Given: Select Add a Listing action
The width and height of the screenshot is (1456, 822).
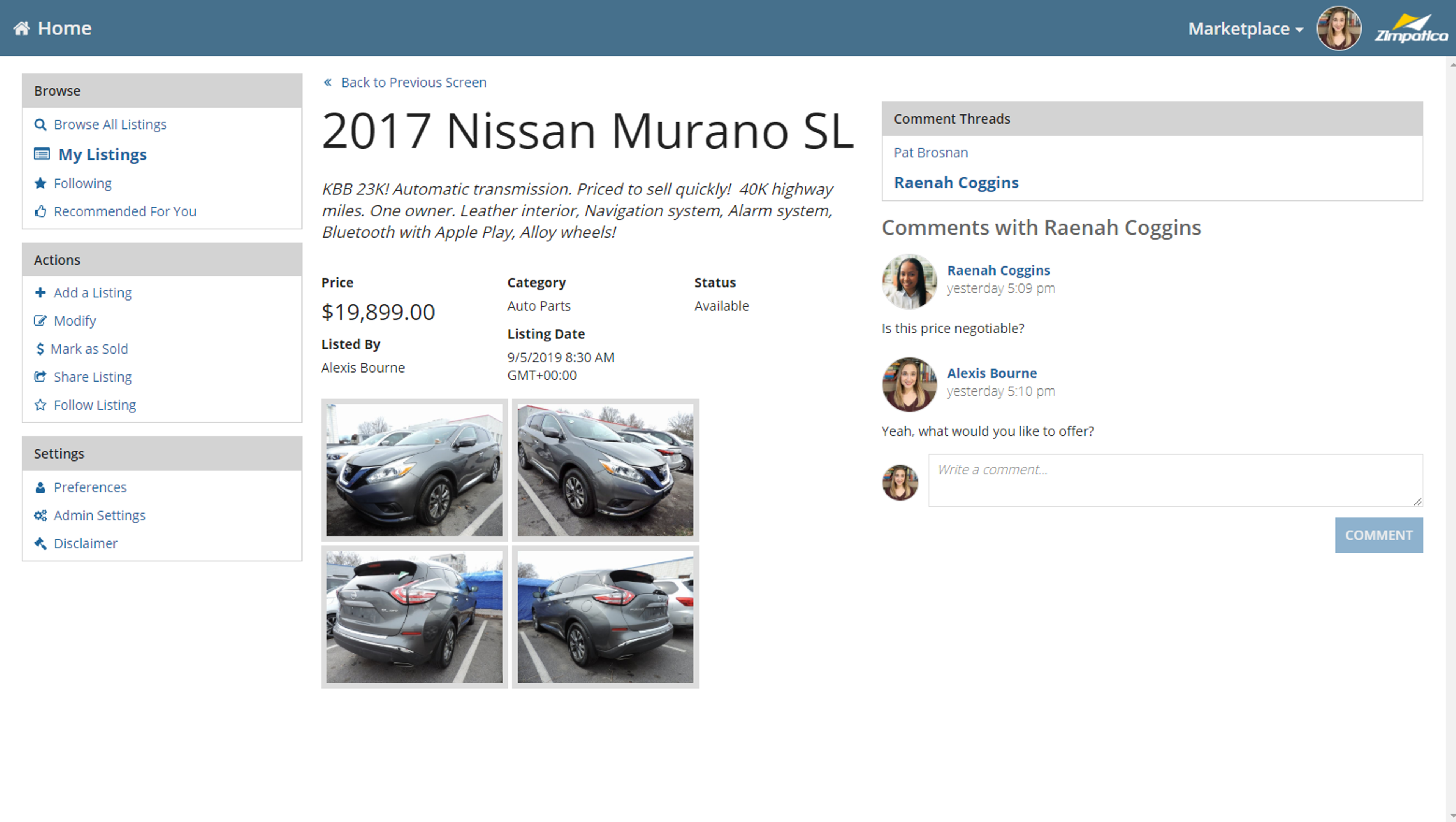Looking at the screenshot, I should [93, 293].
